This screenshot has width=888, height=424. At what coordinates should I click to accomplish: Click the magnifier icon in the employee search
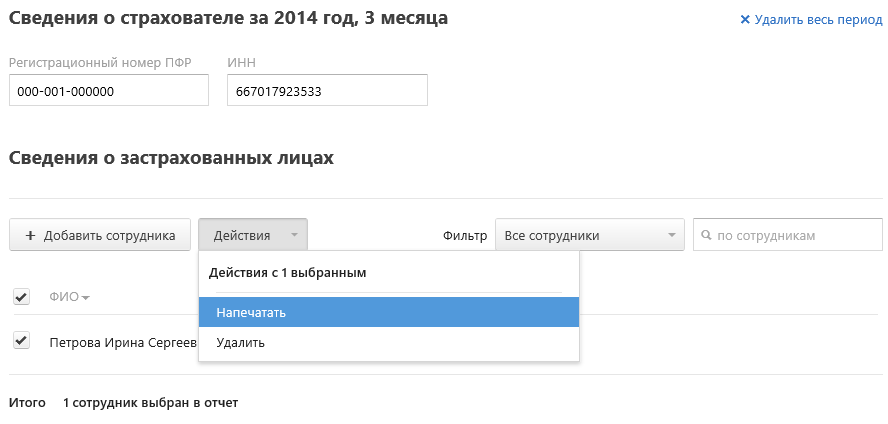point(708,236)
